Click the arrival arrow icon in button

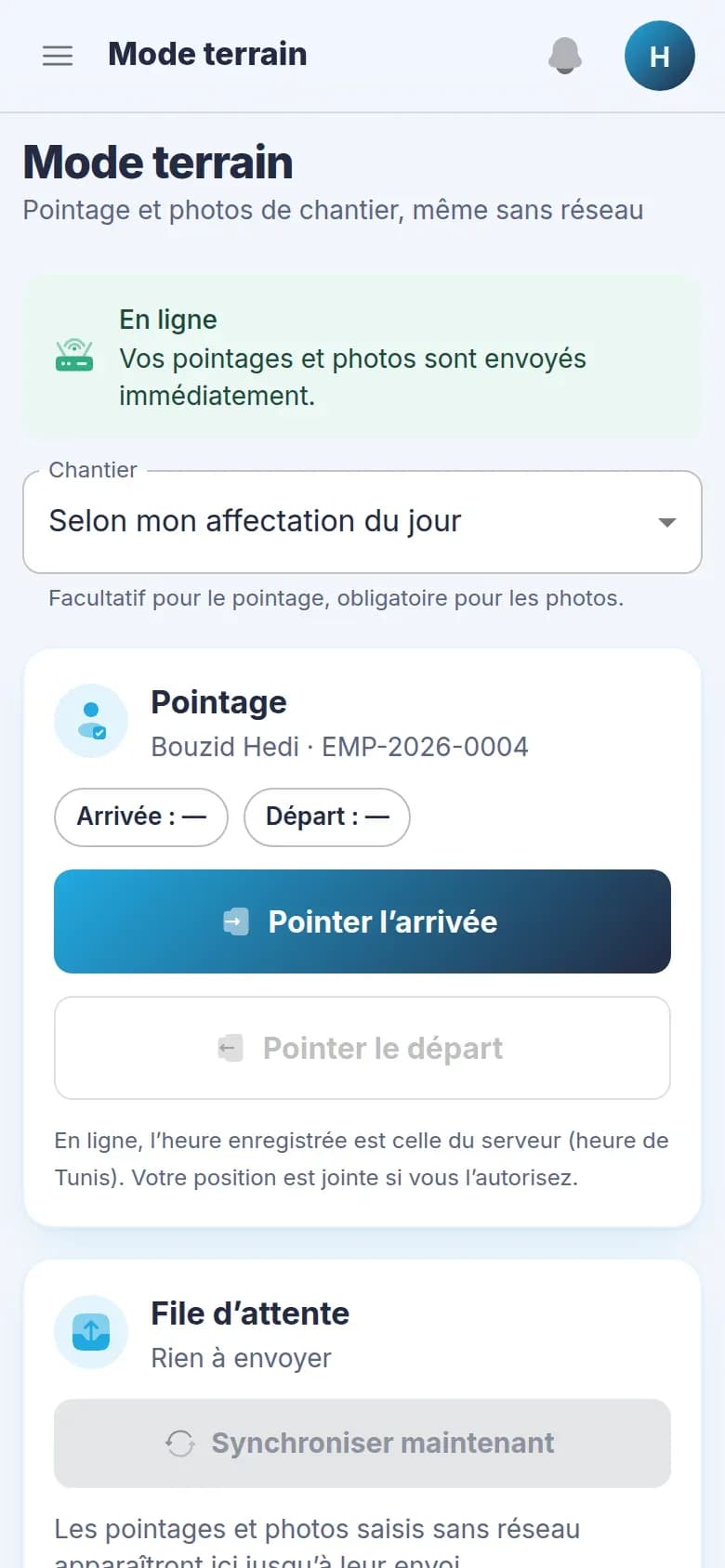pyautogui.click(x=236, y=921)
